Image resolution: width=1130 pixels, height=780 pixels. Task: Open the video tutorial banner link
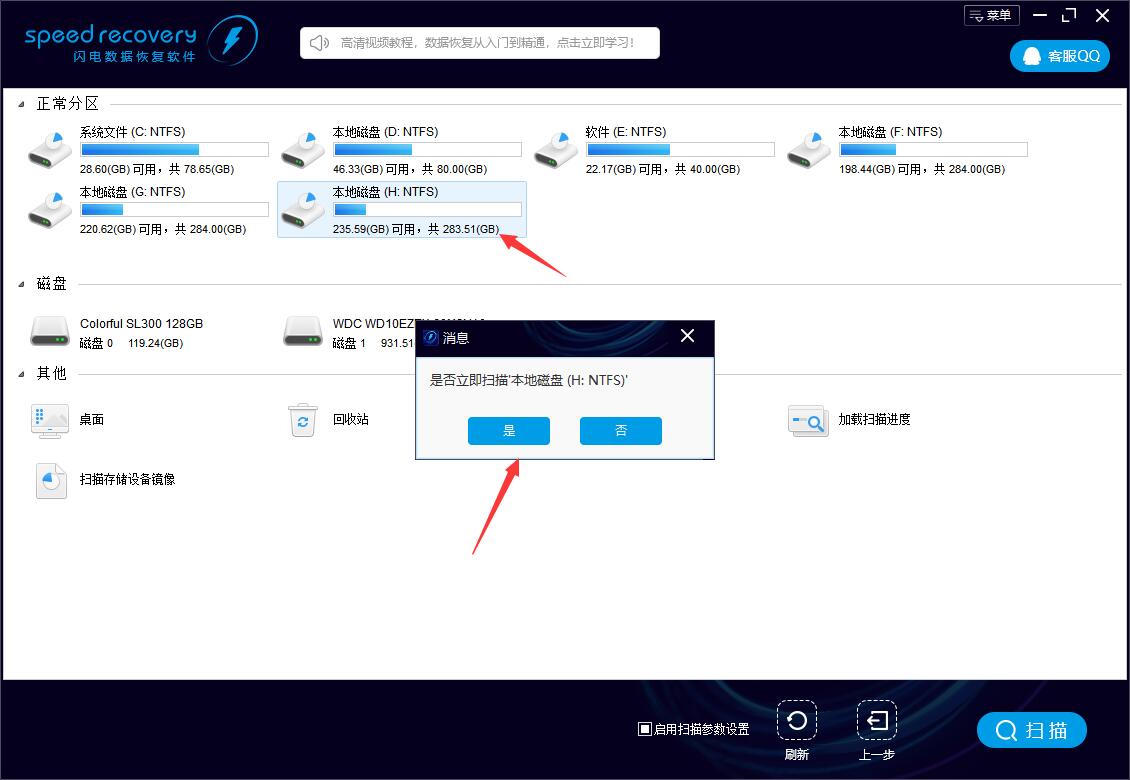coord(486,43)
